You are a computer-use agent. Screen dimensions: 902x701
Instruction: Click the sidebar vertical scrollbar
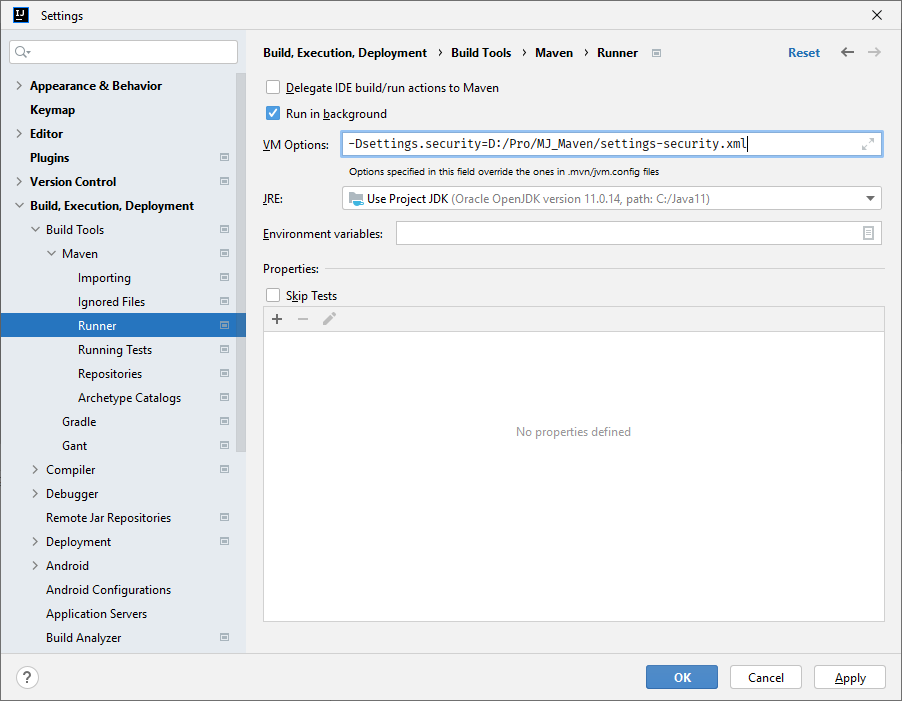tap(240, 260)
